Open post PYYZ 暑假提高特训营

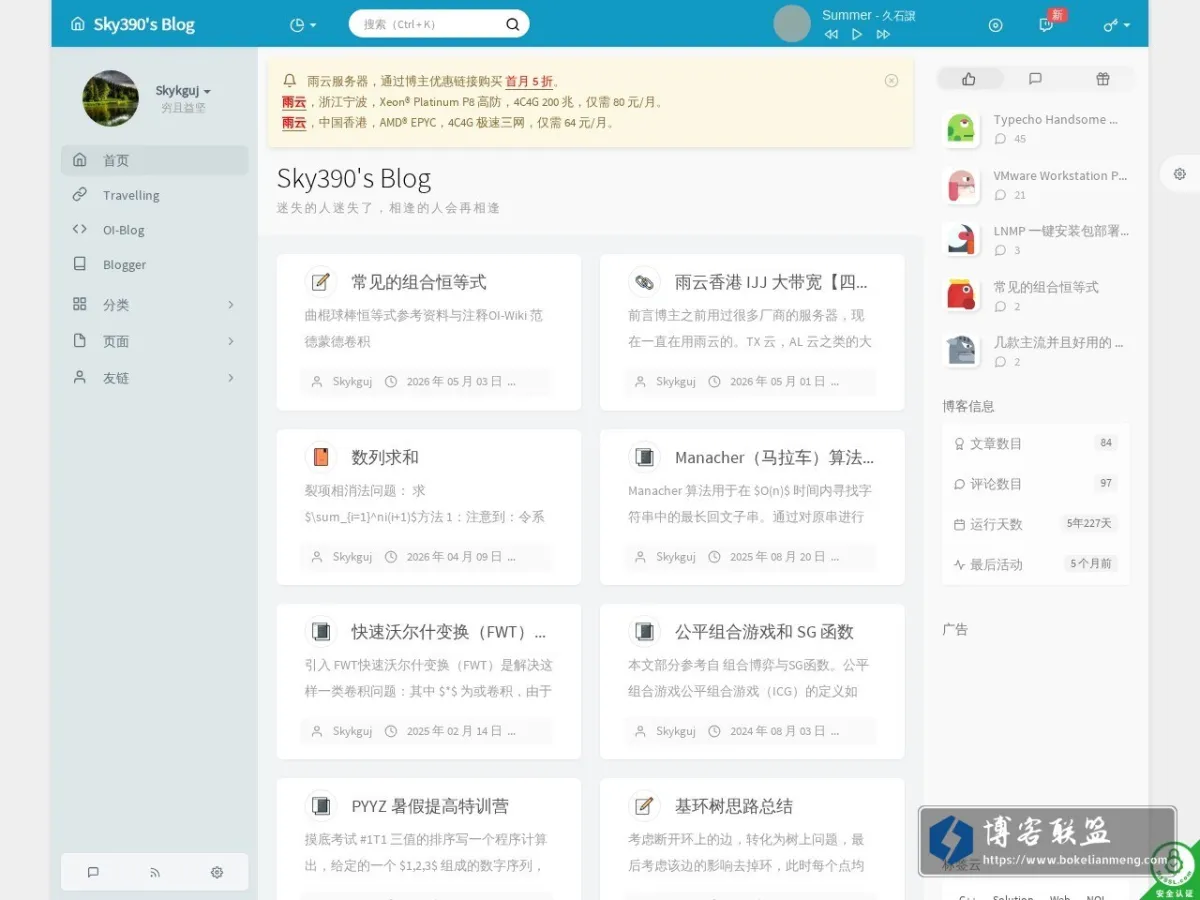point(430,806)
